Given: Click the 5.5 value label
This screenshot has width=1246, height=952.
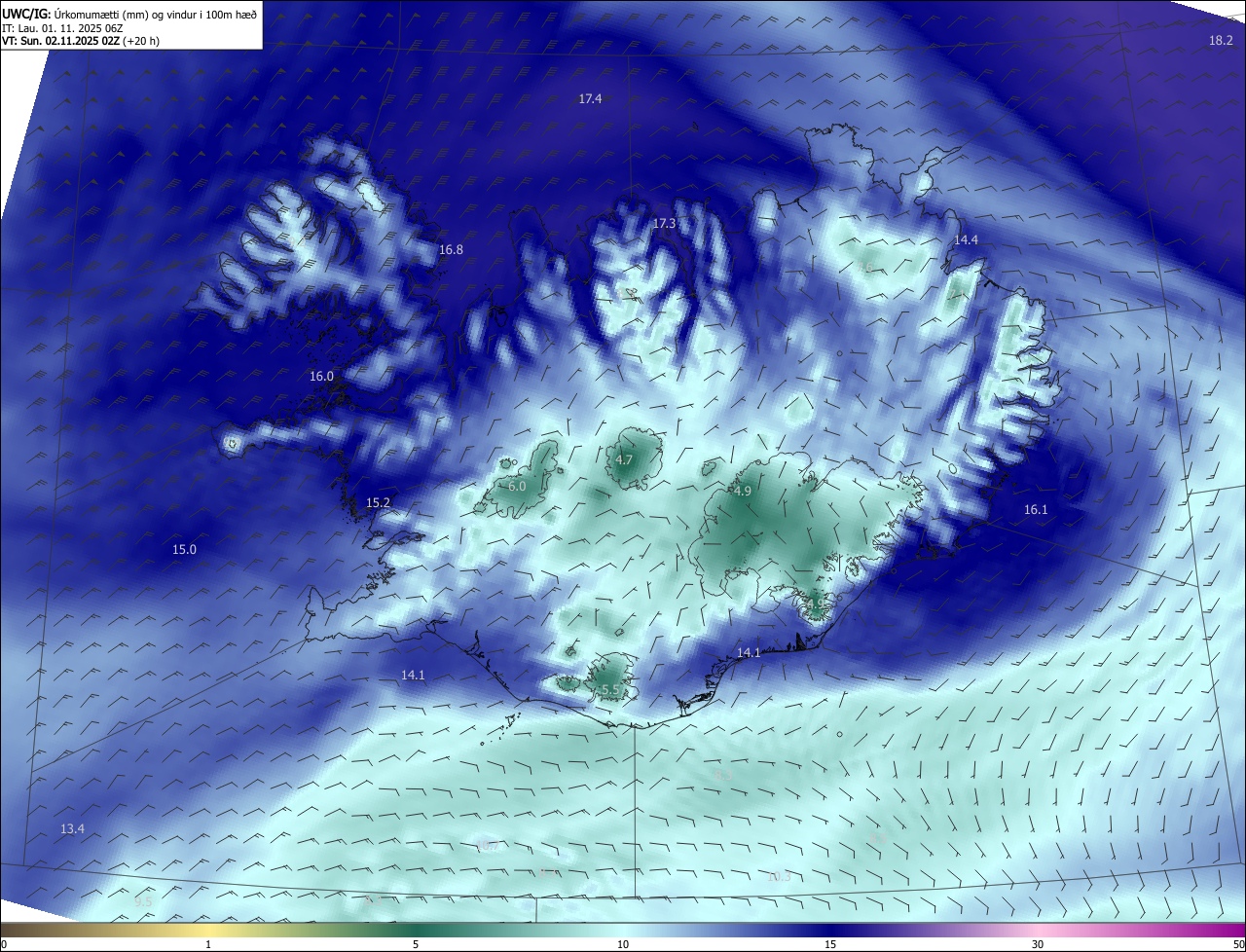Looking at the screenshot, I should click(610, 690).
